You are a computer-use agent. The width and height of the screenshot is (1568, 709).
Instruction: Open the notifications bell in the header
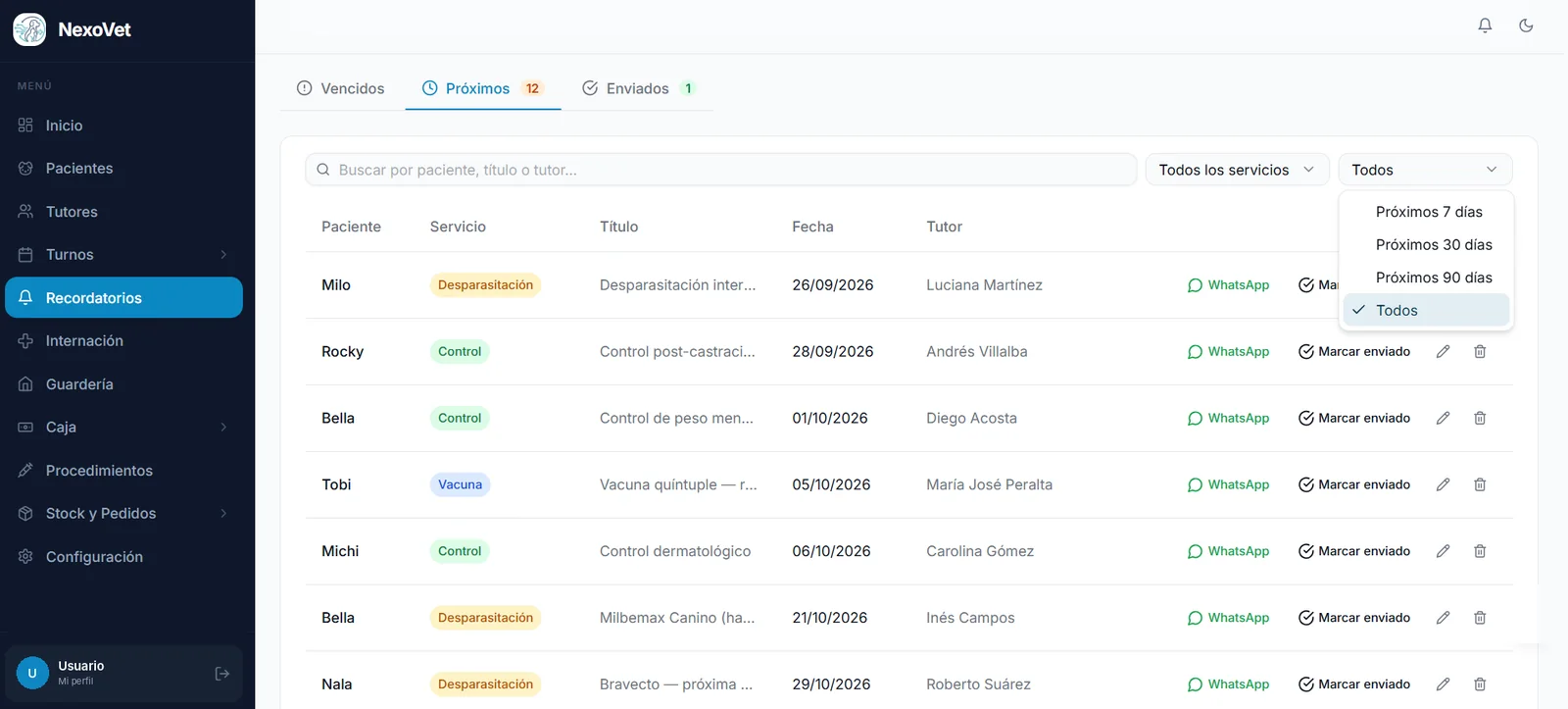1485,25
